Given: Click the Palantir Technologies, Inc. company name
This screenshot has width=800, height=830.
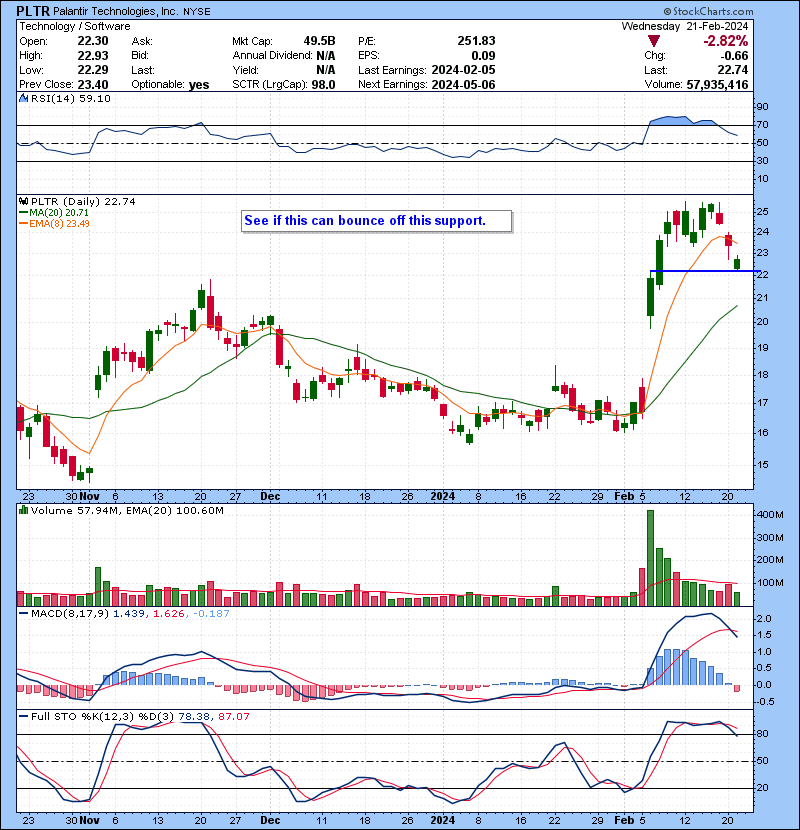Looking at the screenshot, I should point(115,11).
